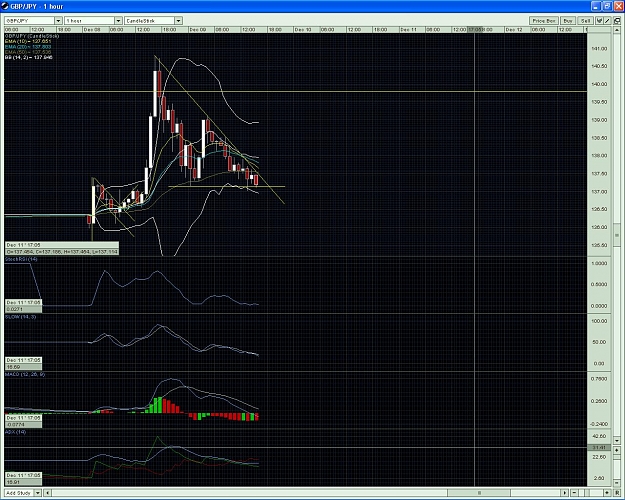Click the EMA (10) legend label

point(28,41)
